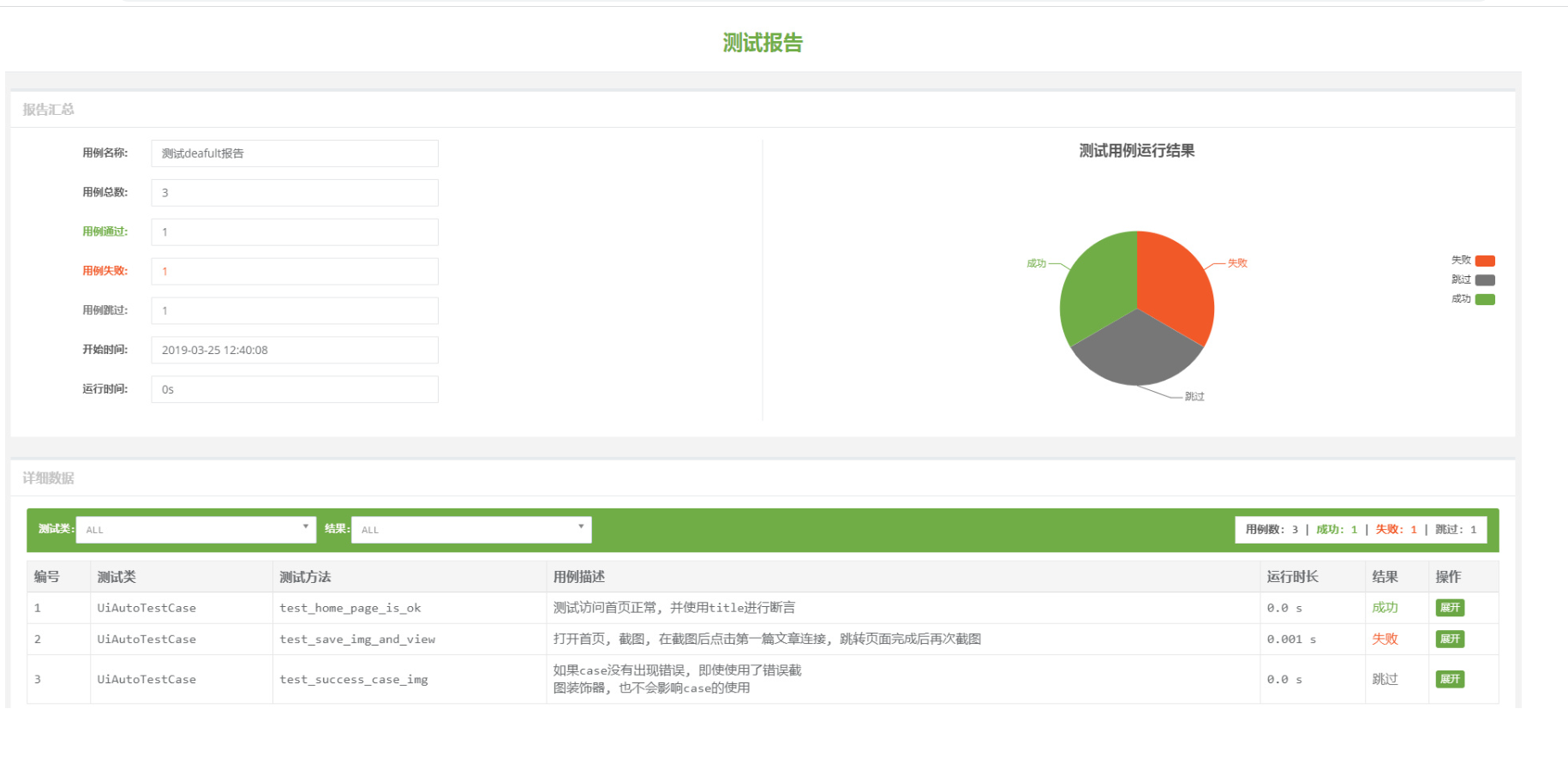
Task: Click the 报告汇总 section heading
Action: [48, 110]
